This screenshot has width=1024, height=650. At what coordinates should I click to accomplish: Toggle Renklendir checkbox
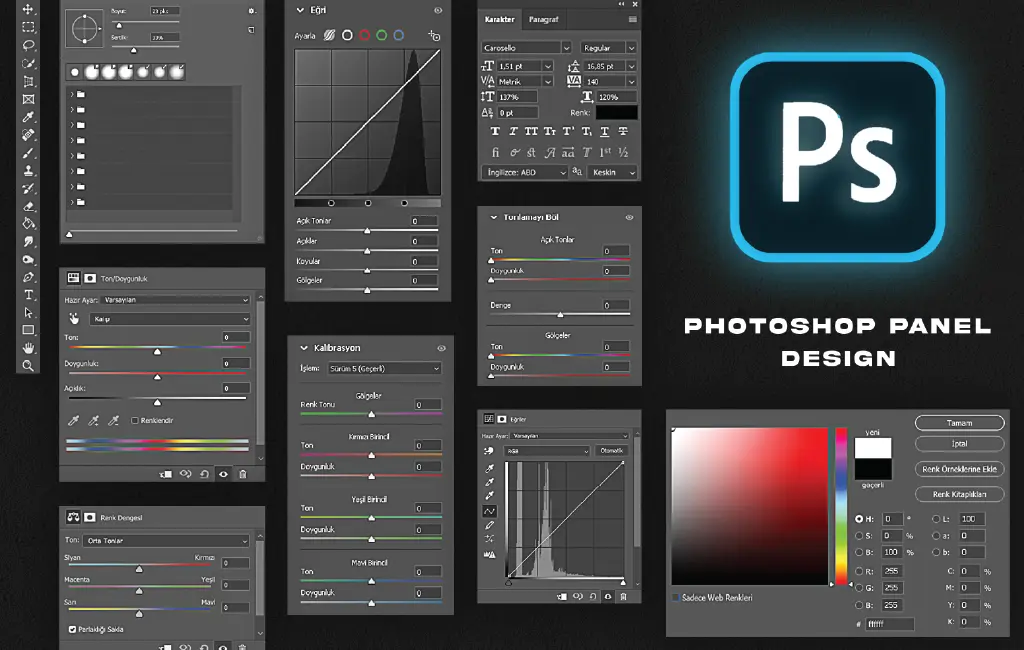coord(135,421)
